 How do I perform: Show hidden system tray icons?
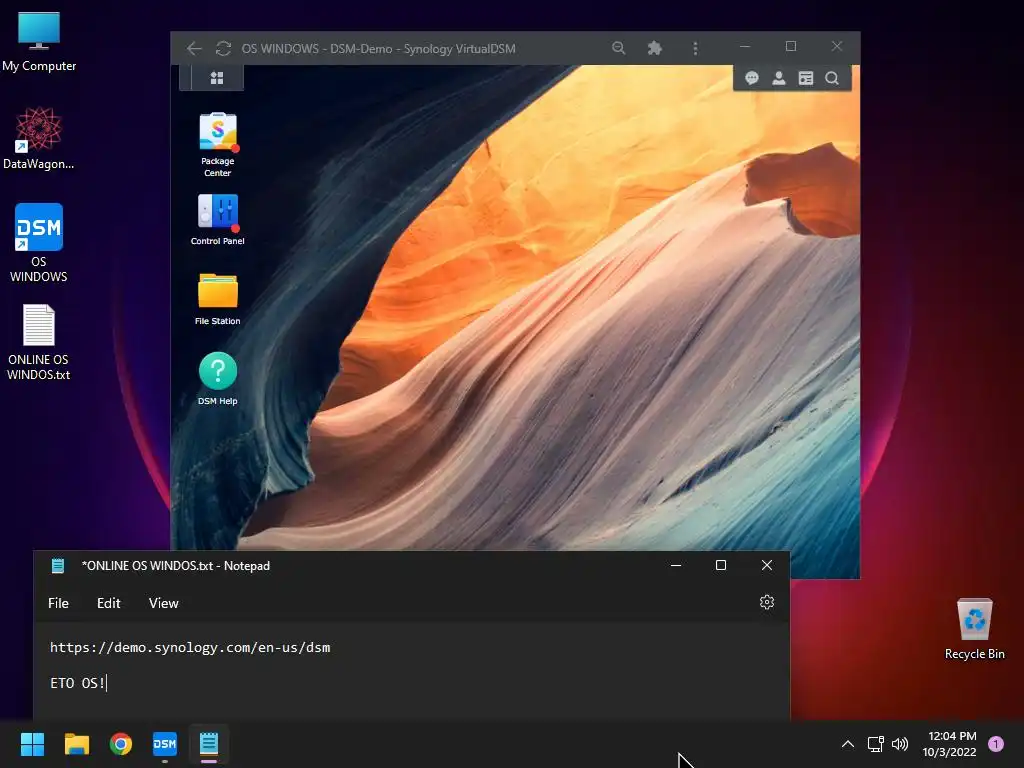[x=848, y=744]
